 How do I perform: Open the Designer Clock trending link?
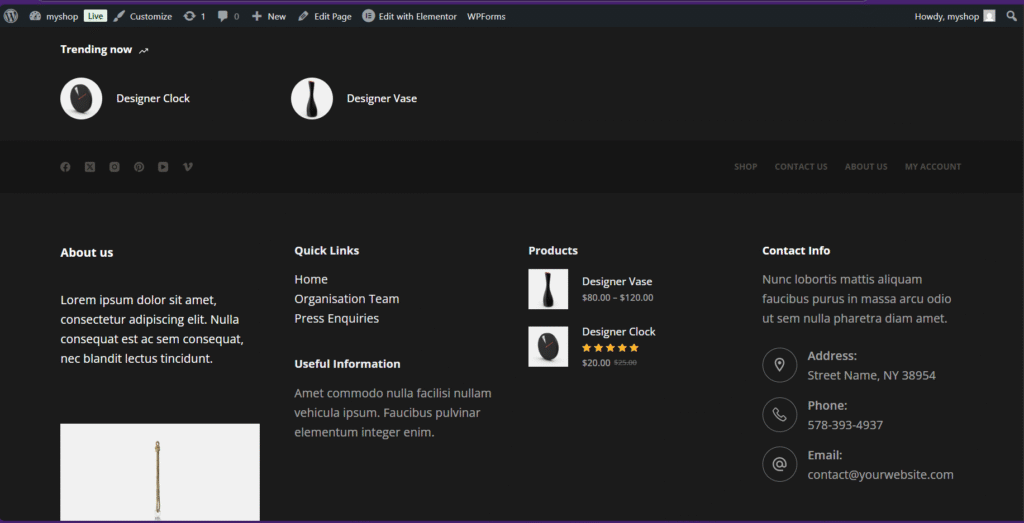pos(153,99)
